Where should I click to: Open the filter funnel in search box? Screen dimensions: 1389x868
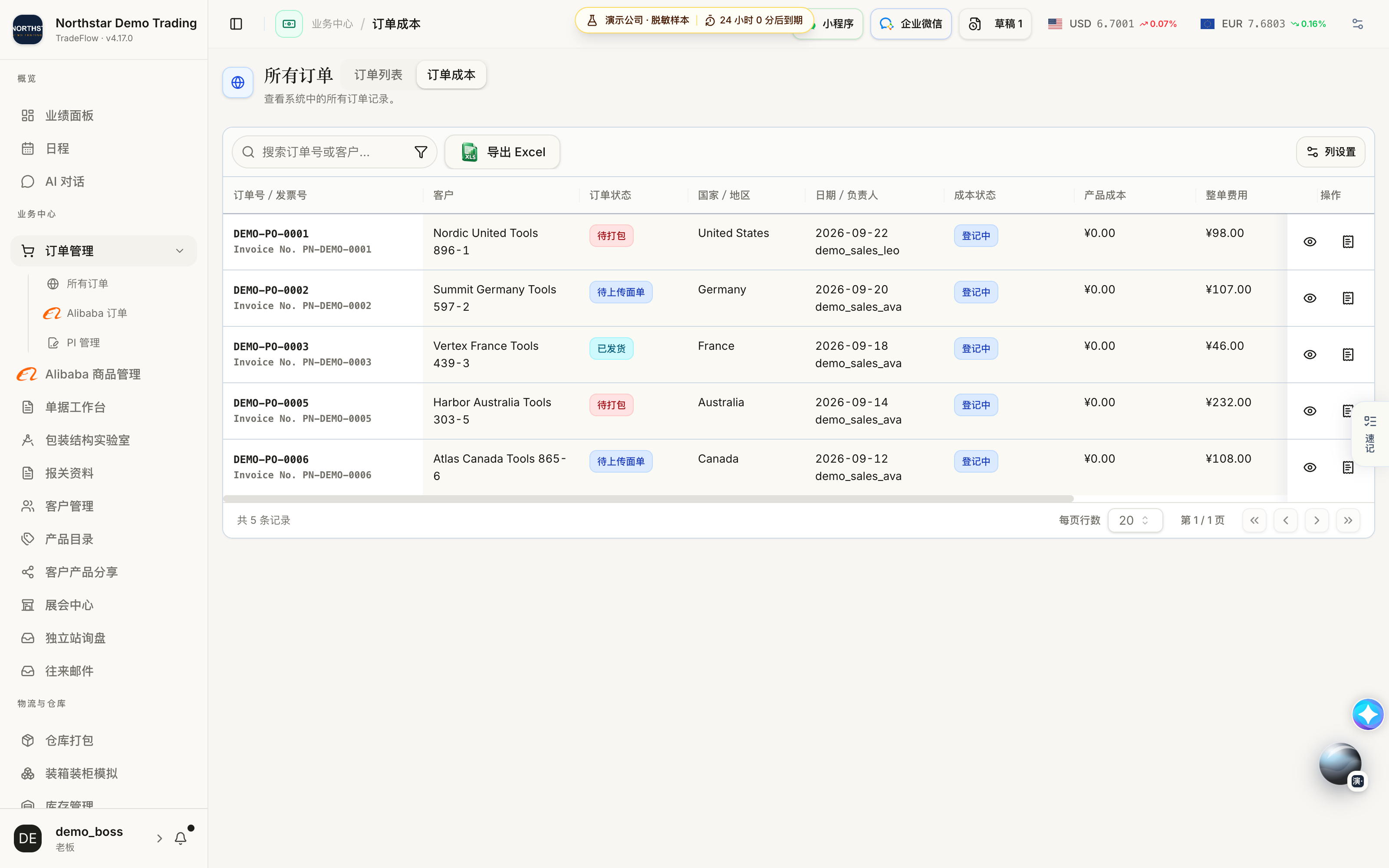coord(421,151)
